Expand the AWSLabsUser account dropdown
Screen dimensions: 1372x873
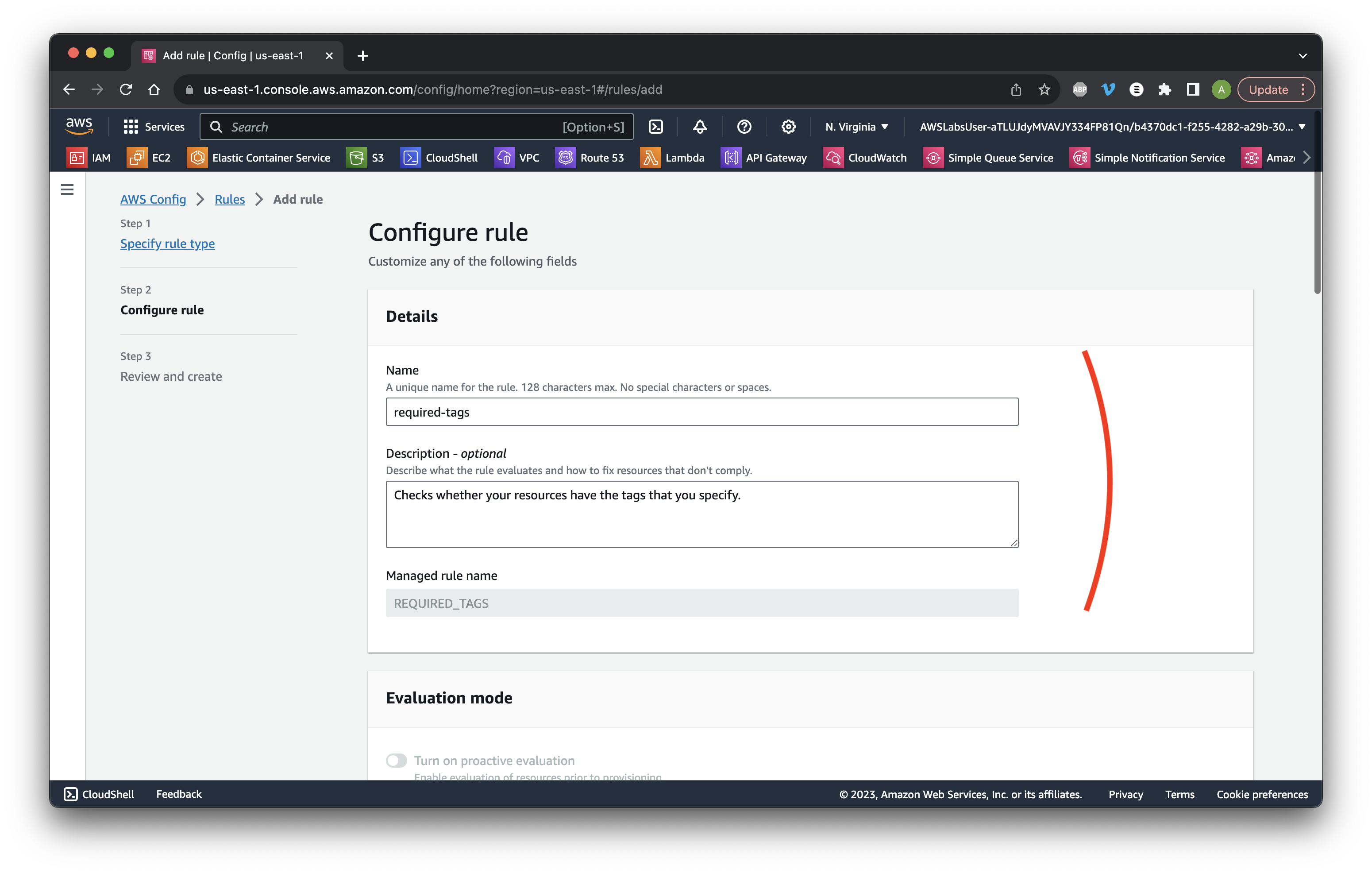point(1113,127)
